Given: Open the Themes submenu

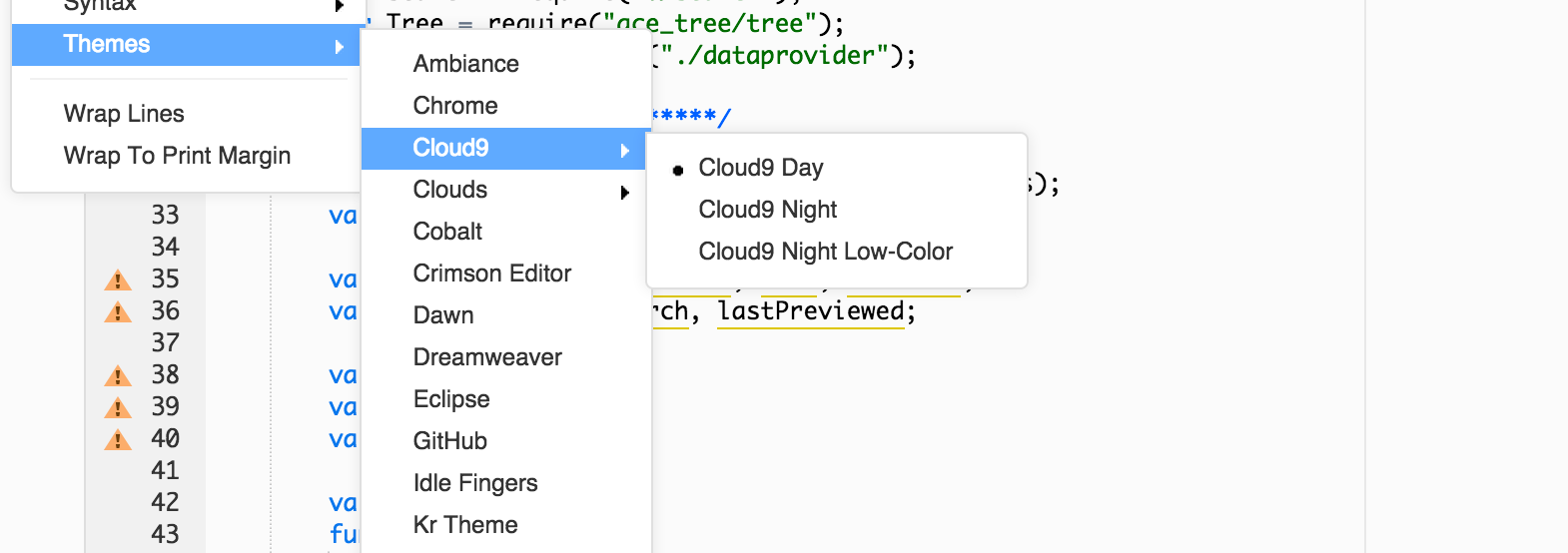Looking at the screenshot, I should pos(185,45).
